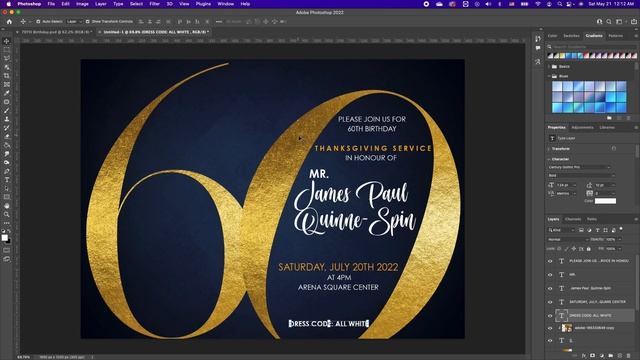Select the Zoom tool
The image size is (640, 360).
click(7, 214)
